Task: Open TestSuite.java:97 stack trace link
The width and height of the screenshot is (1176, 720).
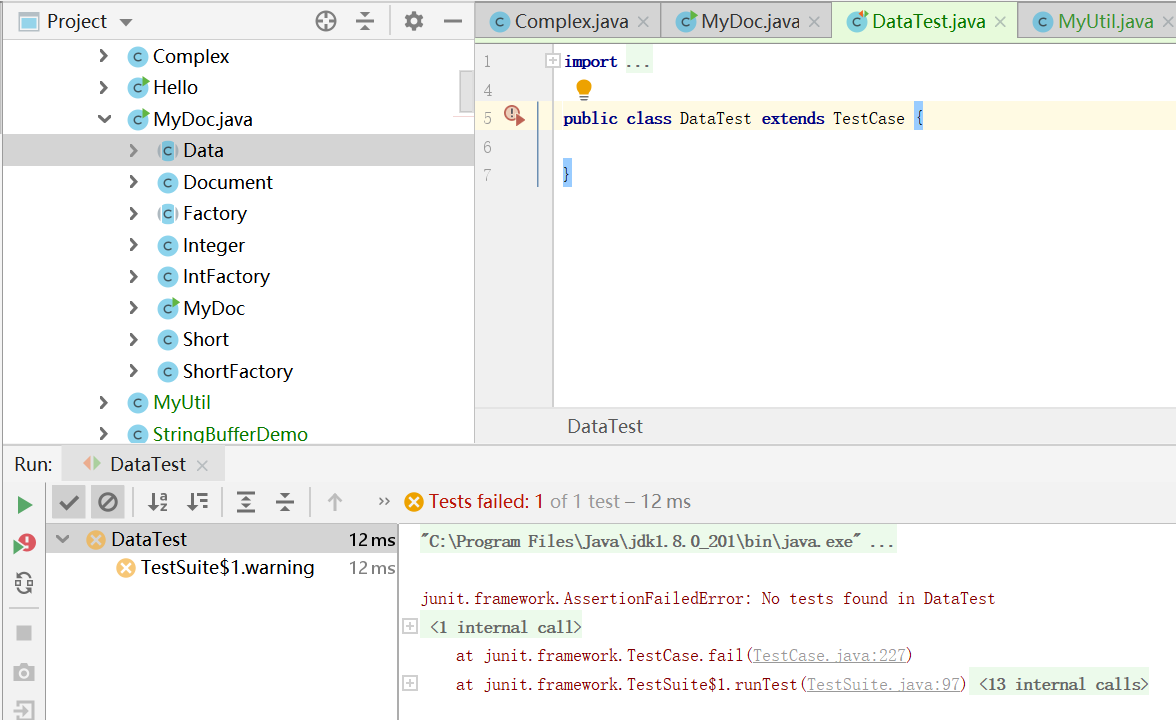Action: pyautogui.click(x=882, y=684)
